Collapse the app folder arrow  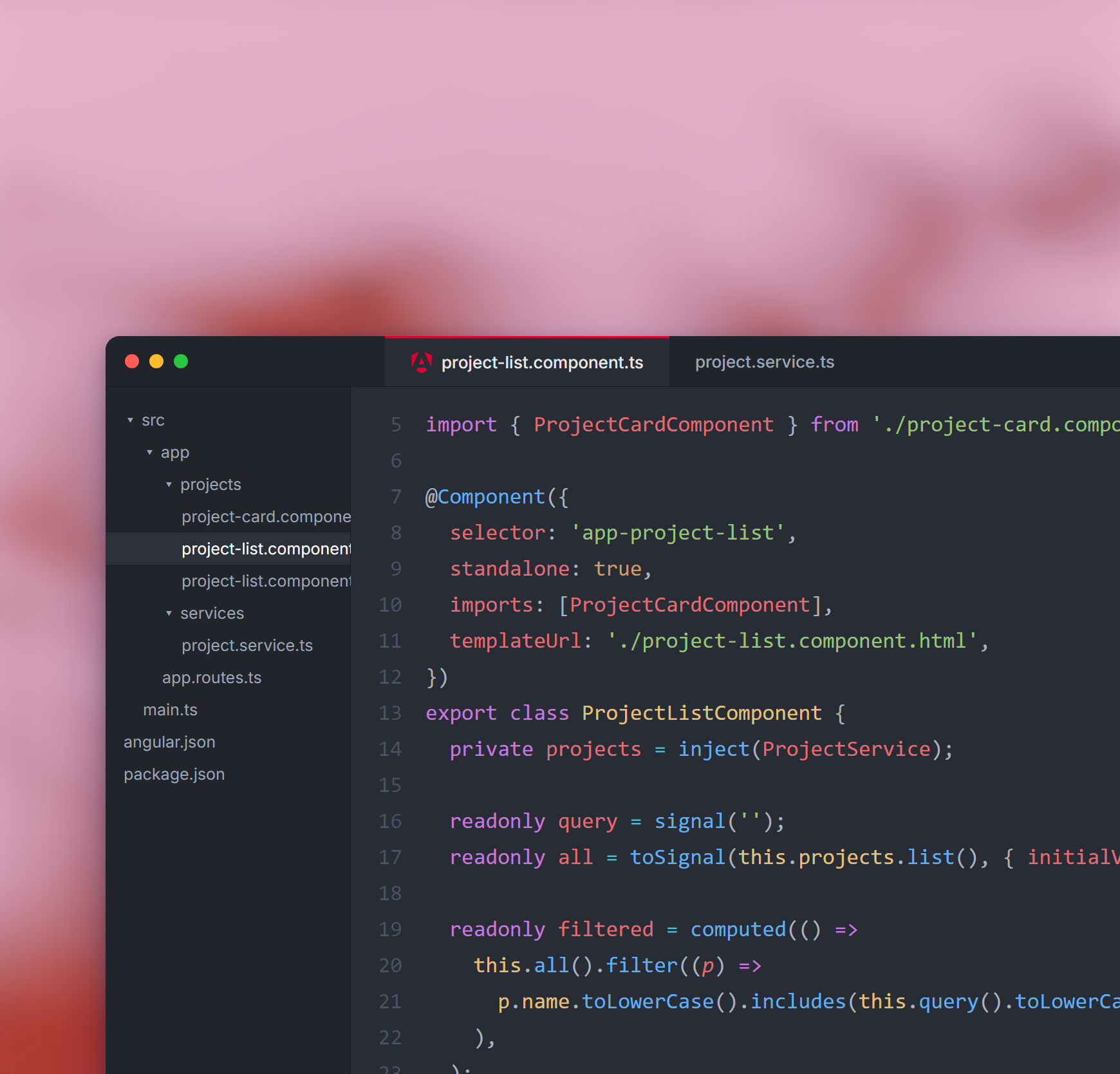pos(149,452)
